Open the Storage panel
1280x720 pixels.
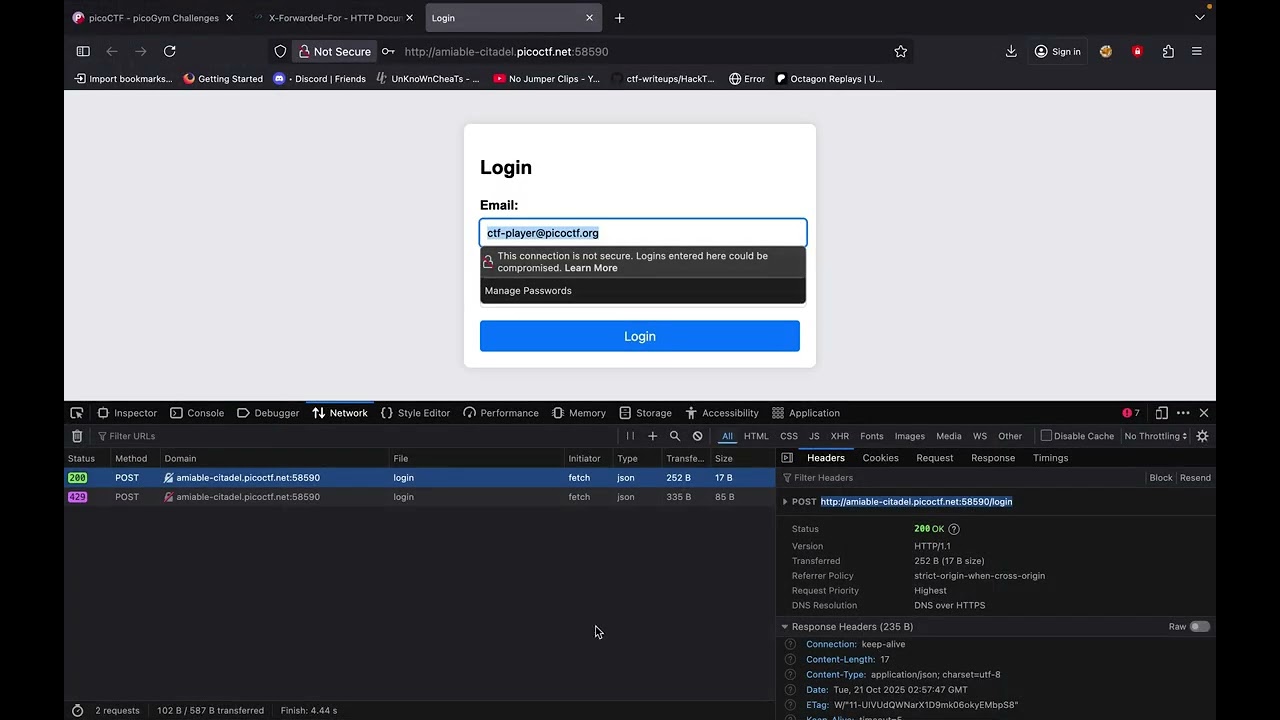(x=645, y=413)
